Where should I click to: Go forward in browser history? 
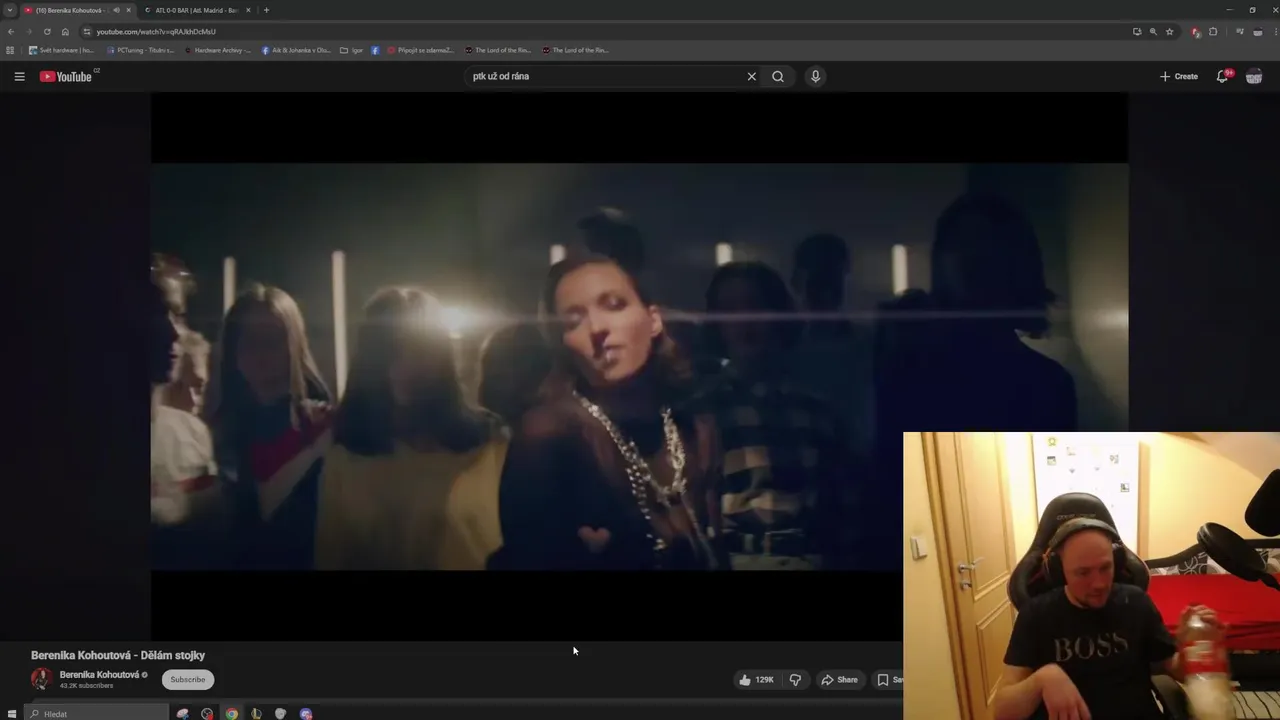pyautogui.click(x=29, y=31)
